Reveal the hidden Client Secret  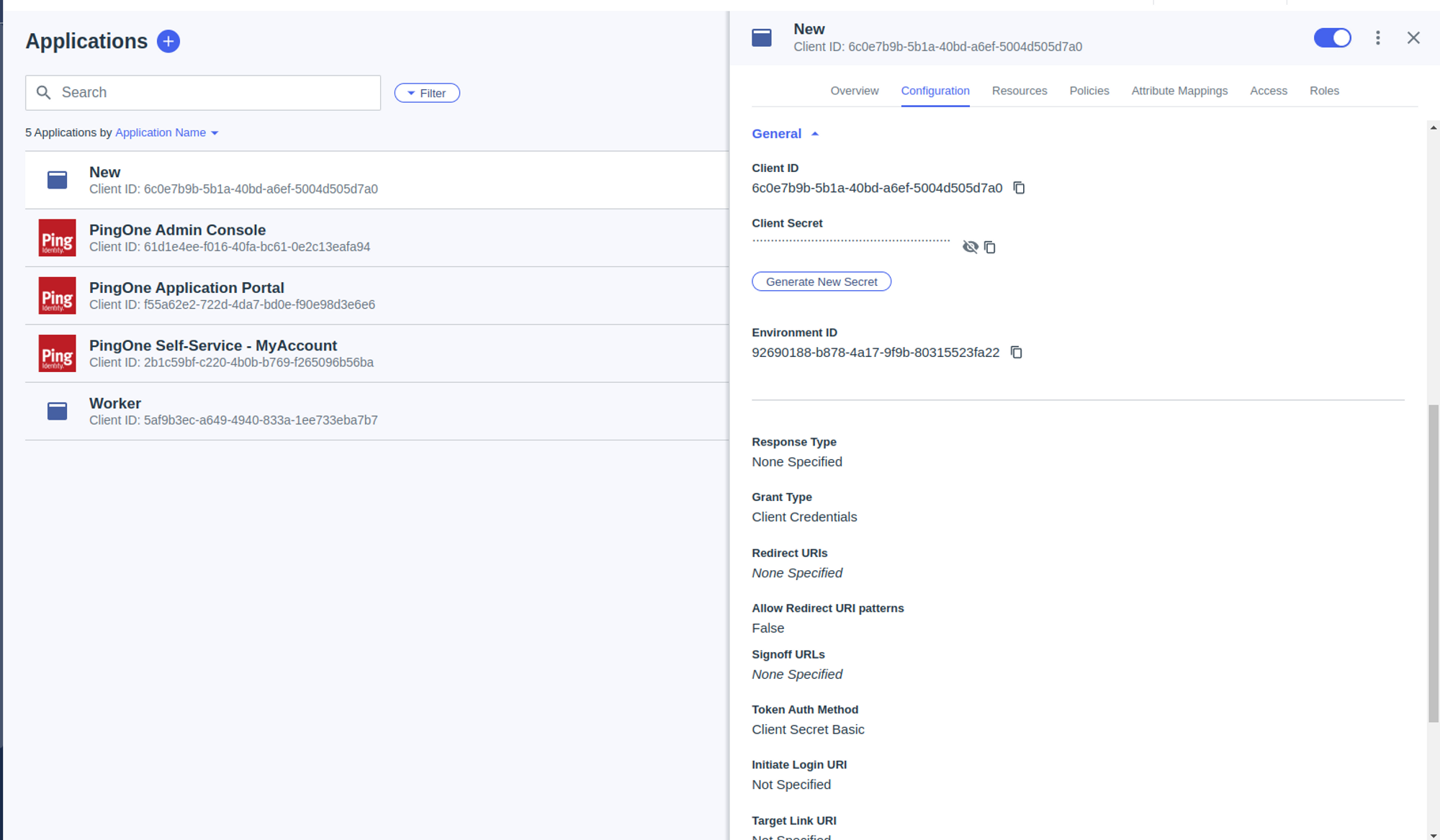tap(970, 248)
